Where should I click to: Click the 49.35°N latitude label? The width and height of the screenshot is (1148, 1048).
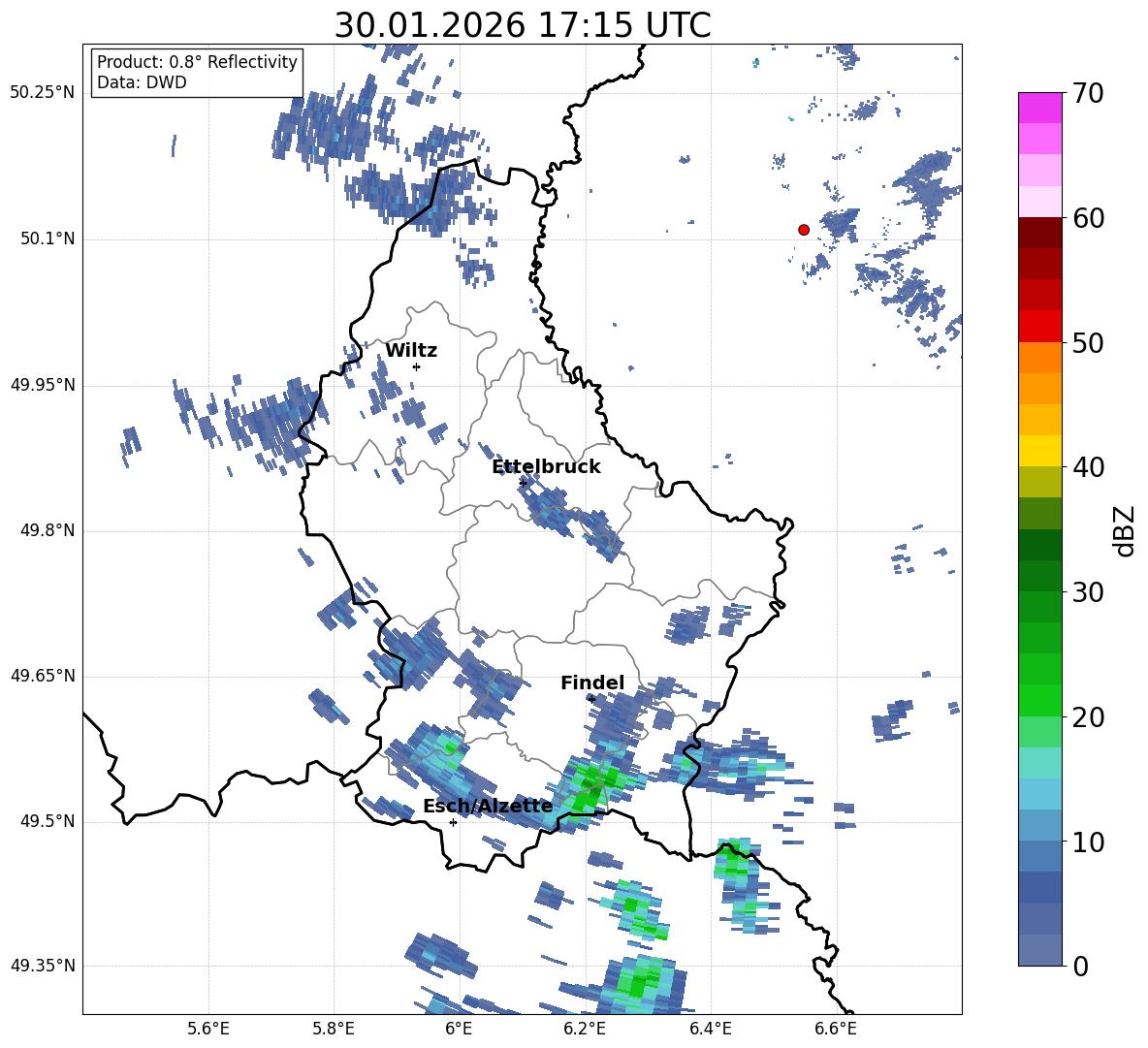coord(43,966)
